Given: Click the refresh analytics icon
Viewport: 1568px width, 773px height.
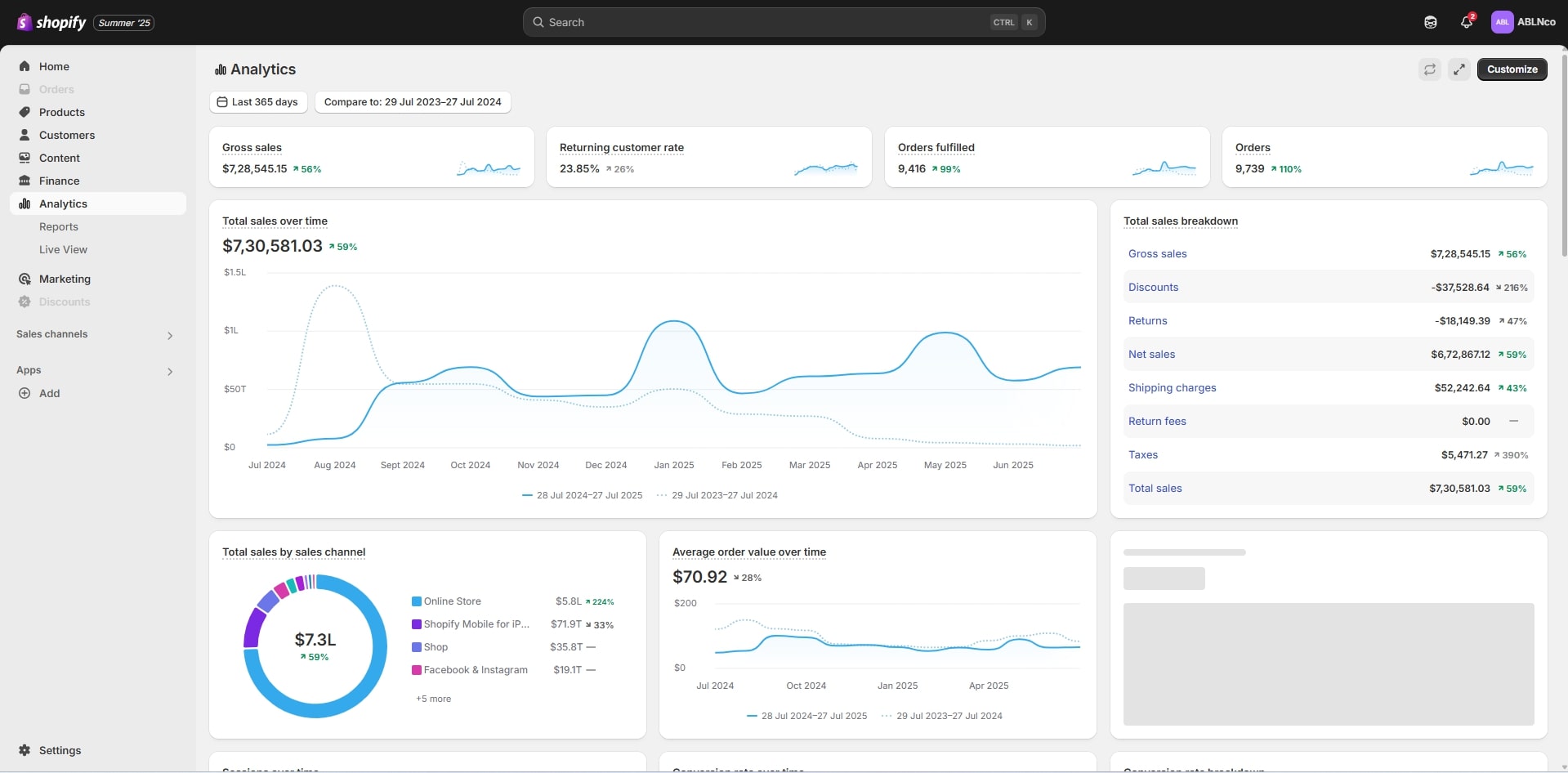Looking at the screenshot, I should (1429, 69).
